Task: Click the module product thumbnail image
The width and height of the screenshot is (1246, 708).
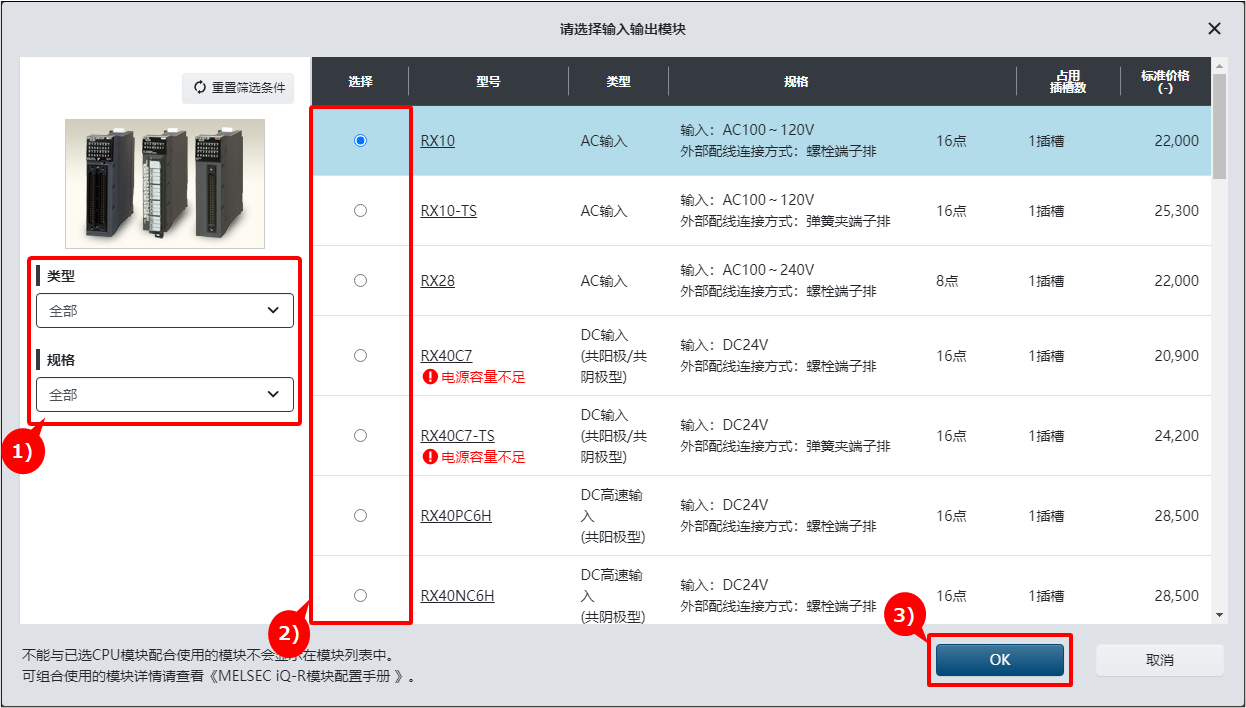Action: (x=165, y=184)
